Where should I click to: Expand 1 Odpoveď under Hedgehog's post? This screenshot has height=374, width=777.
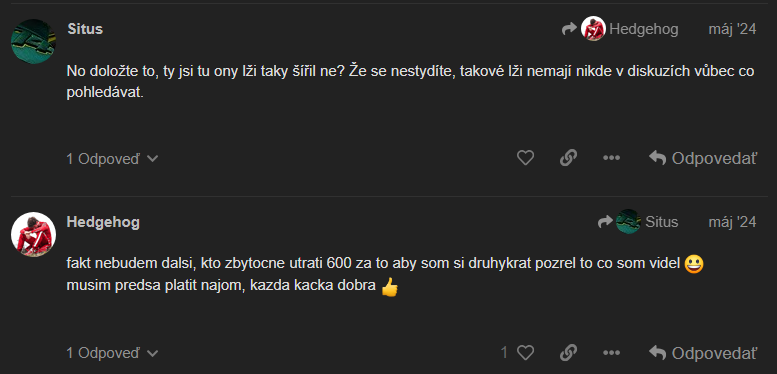[x=112, y=353]
